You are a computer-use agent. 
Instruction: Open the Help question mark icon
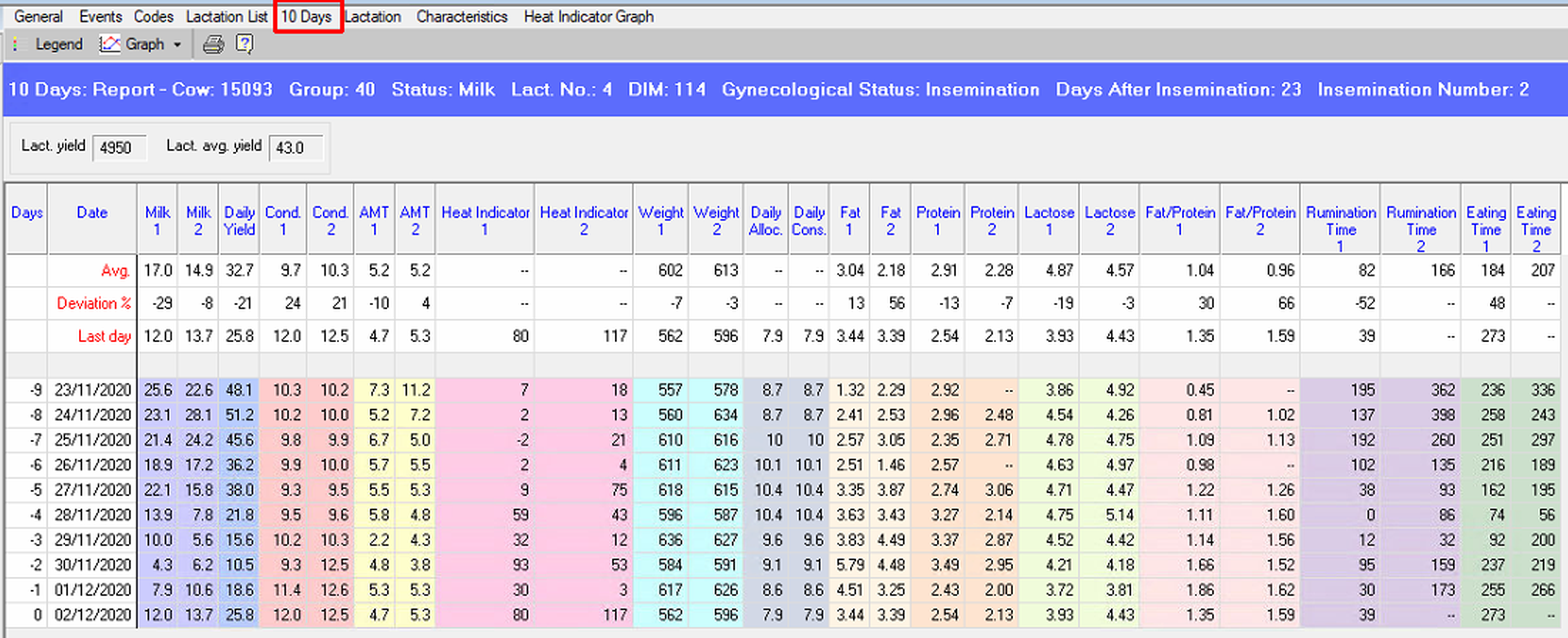[x=244, y=44]
